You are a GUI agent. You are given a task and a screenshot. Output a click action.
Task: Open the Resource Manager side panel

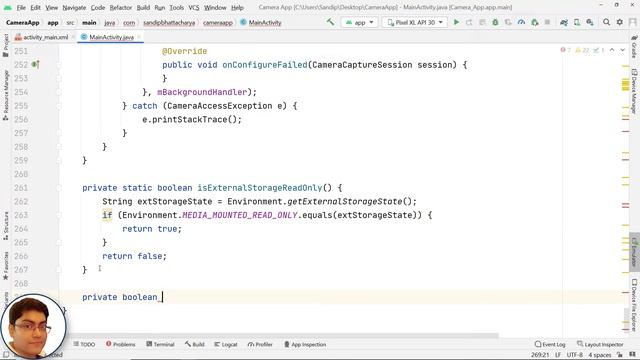click(5, 95)
